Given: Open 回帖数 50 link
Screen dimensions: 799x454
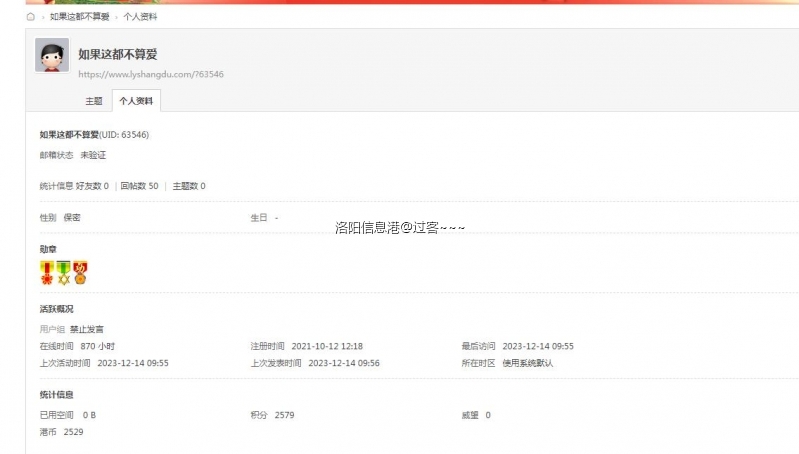Looking at the screenshot, I should coord(139,186).
